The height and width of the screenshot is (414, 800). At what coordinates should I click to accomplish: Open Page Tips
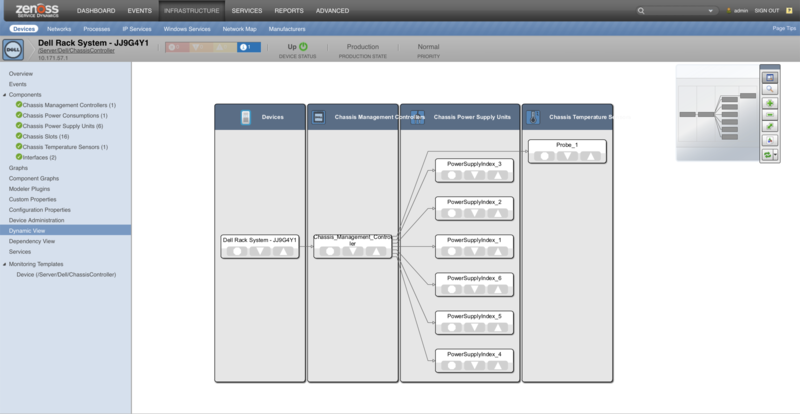[x=784, y=29]
